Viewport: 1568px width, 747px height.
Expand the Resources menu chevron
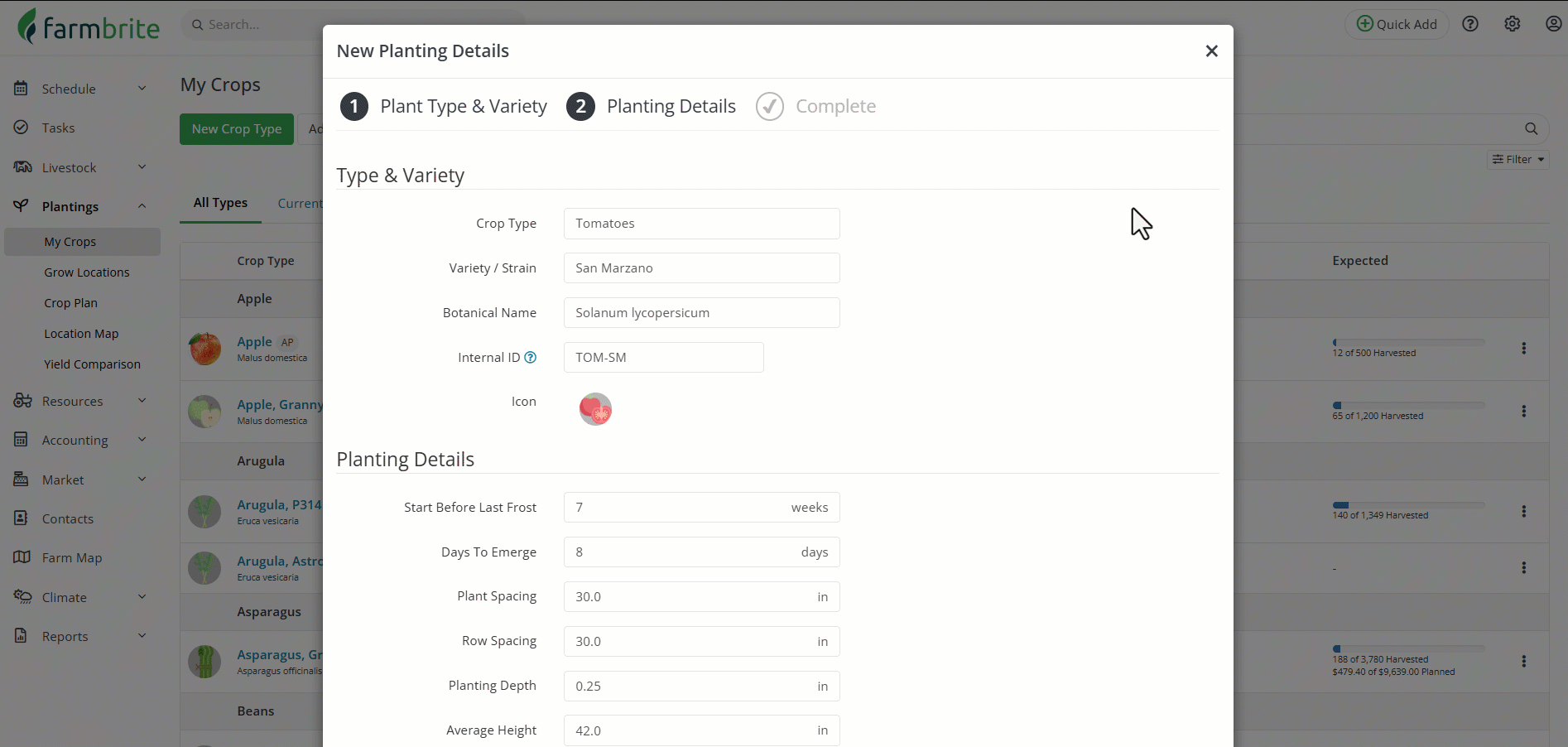[142, 401]
